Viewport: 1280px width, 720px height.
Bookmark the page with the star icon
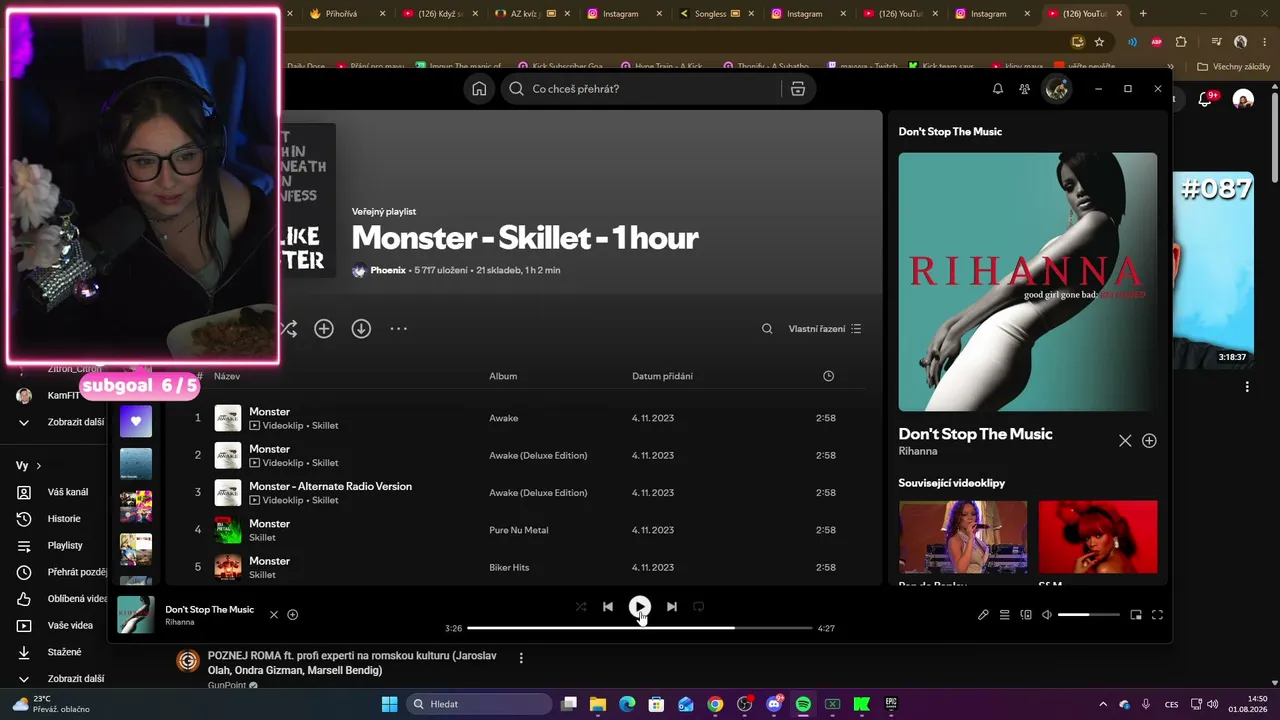pyautogui.click(x=1100, y=42)
